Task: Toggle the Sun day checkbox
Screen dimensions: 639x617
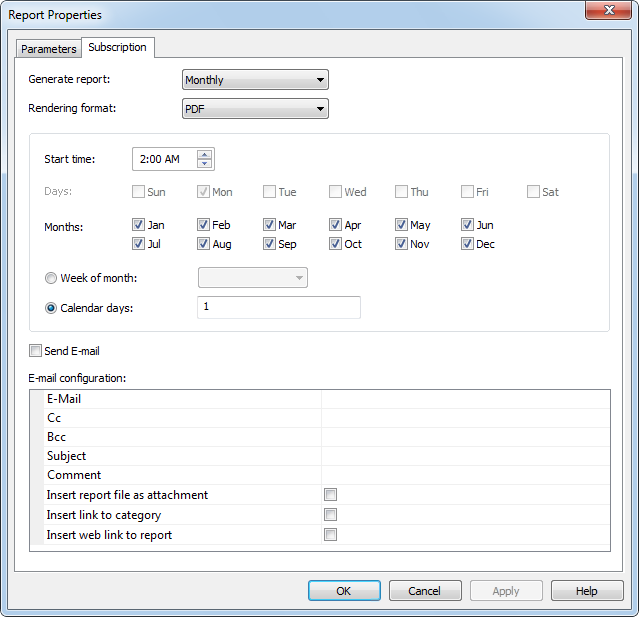Action: coord(138,192)
